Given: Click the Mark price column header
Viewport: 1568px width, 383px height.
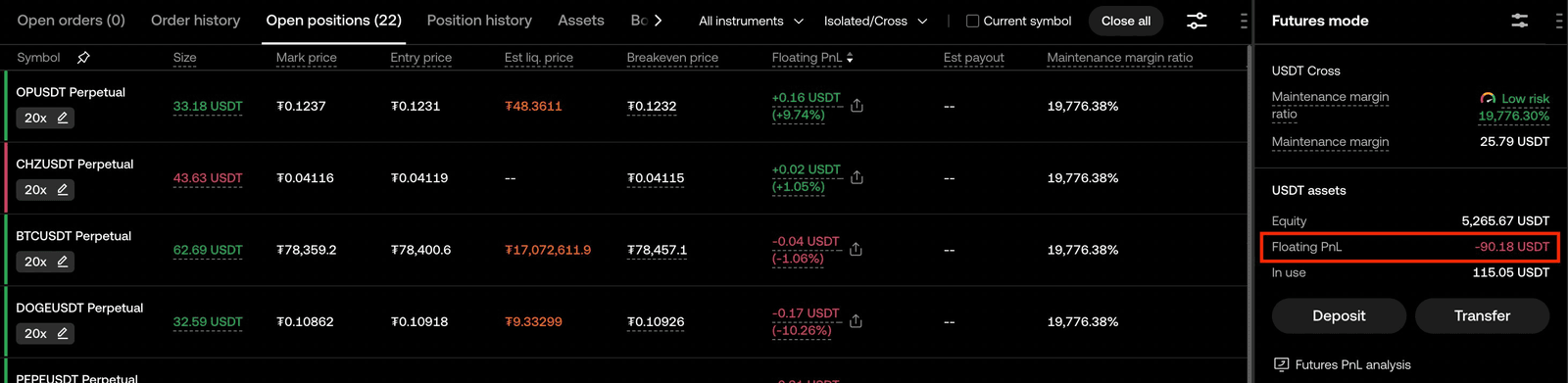Looking at the screenshot, I should 306,58.
